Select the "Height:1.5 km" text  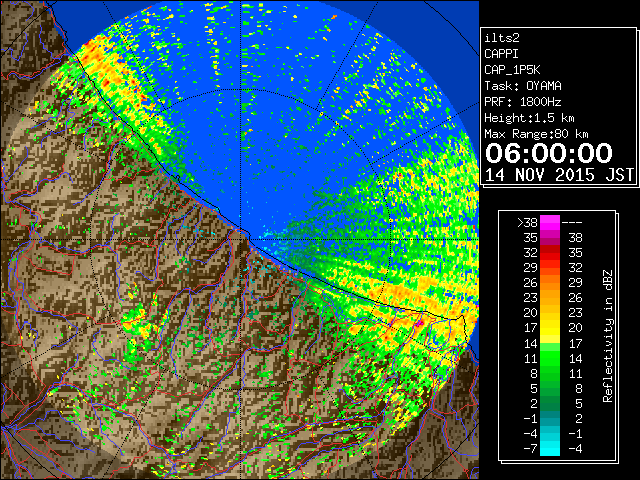pos(529,118)
